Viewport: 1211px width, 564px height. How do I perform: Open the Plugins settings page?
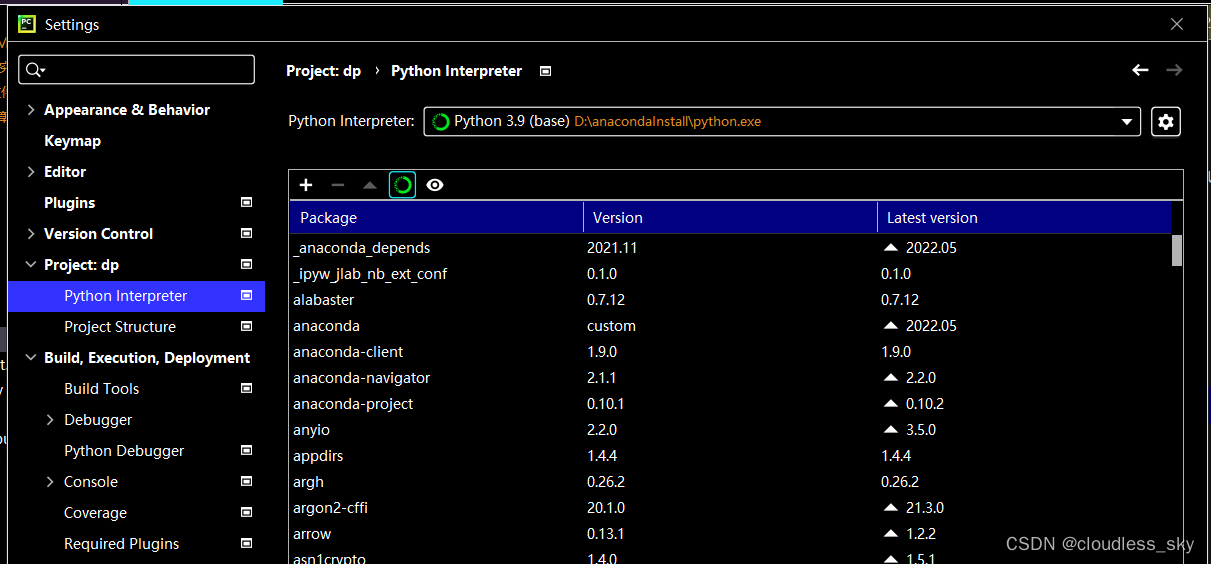tap(69, 203)
